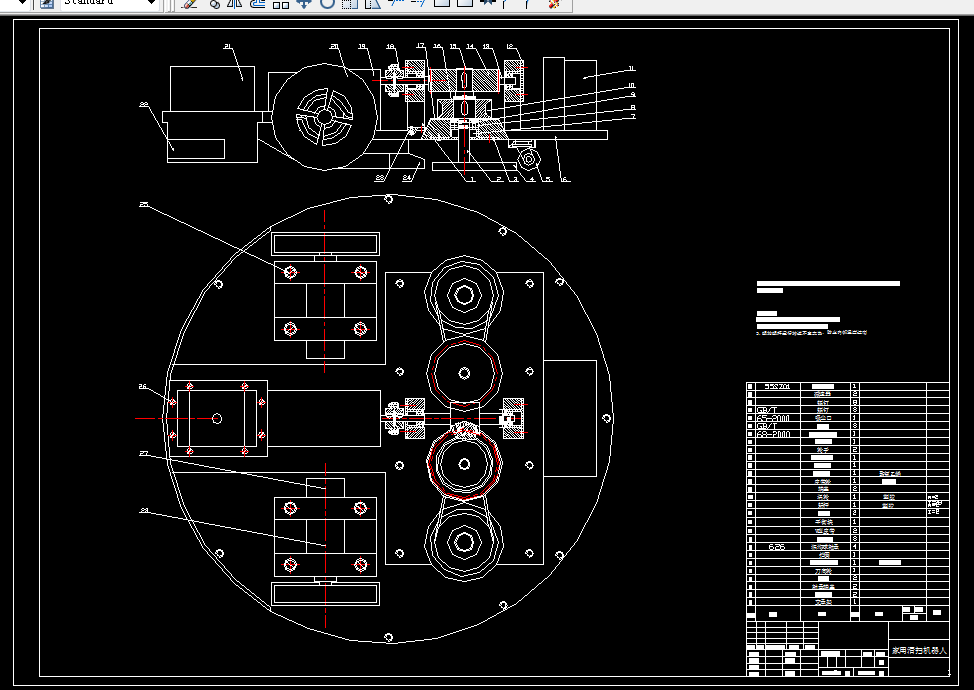Click part number label 14
The width and height of the screenshot is (974, 690).
click(x=470, y=47)
